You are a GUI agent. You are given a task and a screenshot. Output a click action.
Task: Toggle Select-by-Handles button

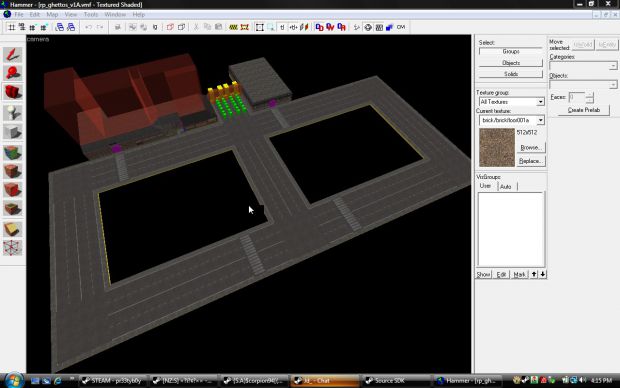[x=260, y=27]
